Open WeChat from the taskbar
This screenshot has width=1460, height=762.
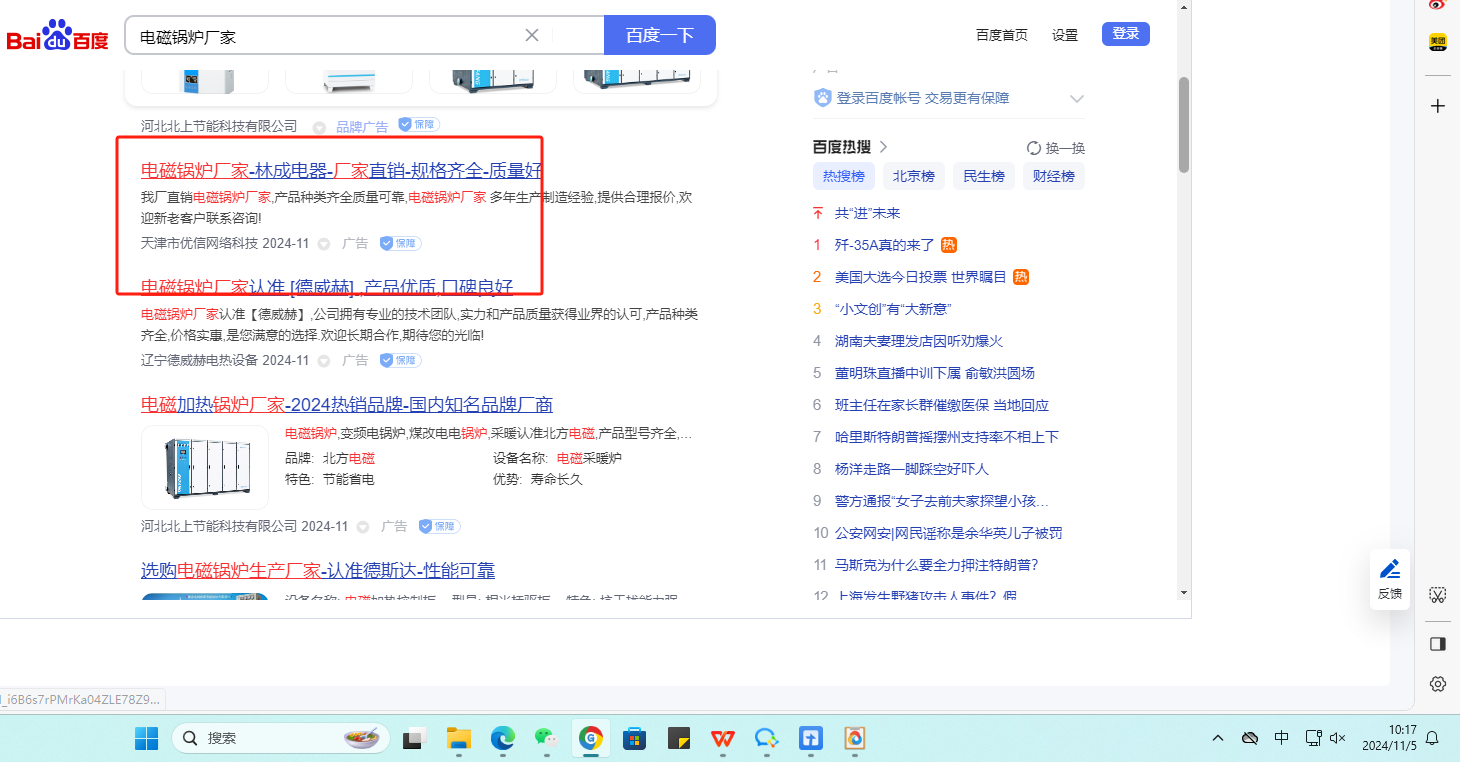pos(545,739)
